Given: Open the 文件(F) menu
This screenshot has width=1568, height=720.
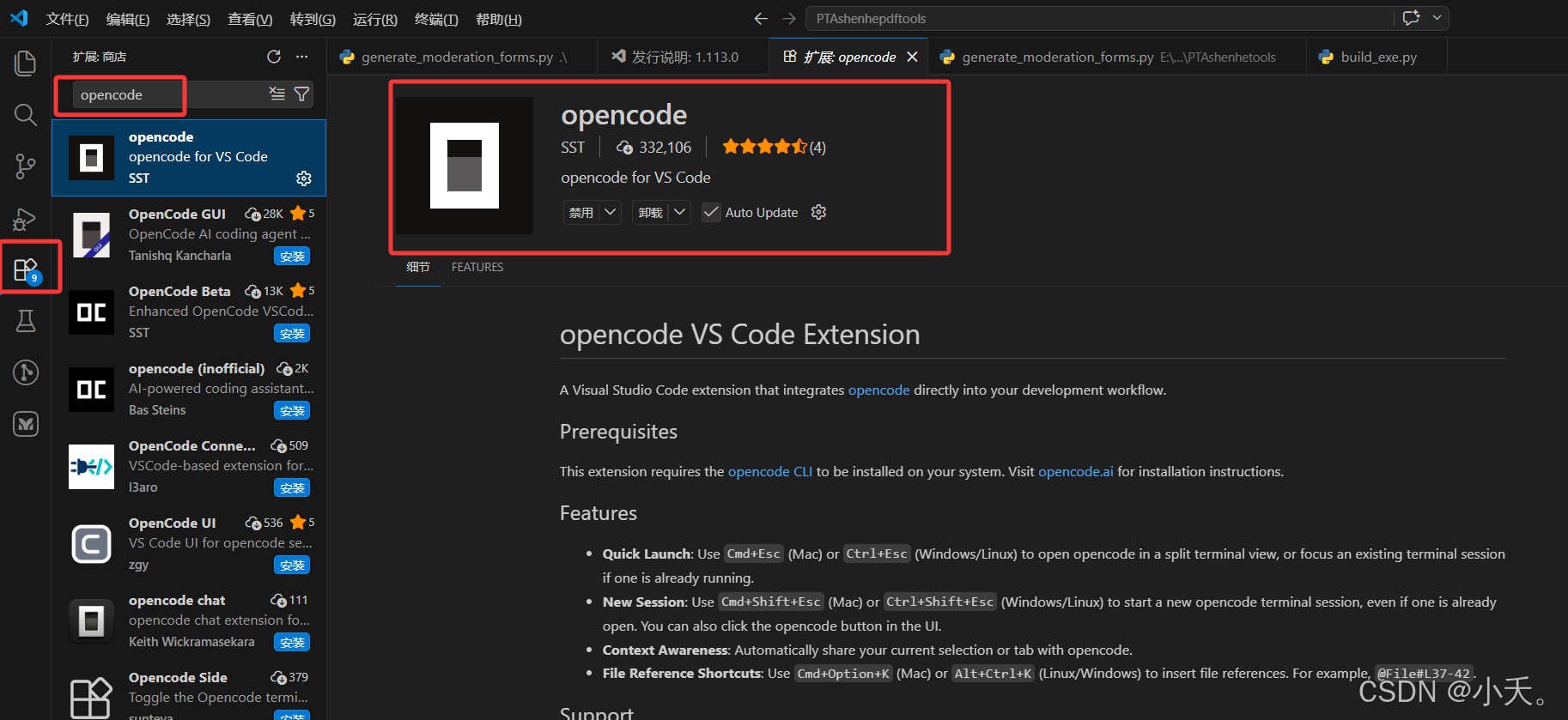Looking at the screenshot, I should click(x=67, y=19).
